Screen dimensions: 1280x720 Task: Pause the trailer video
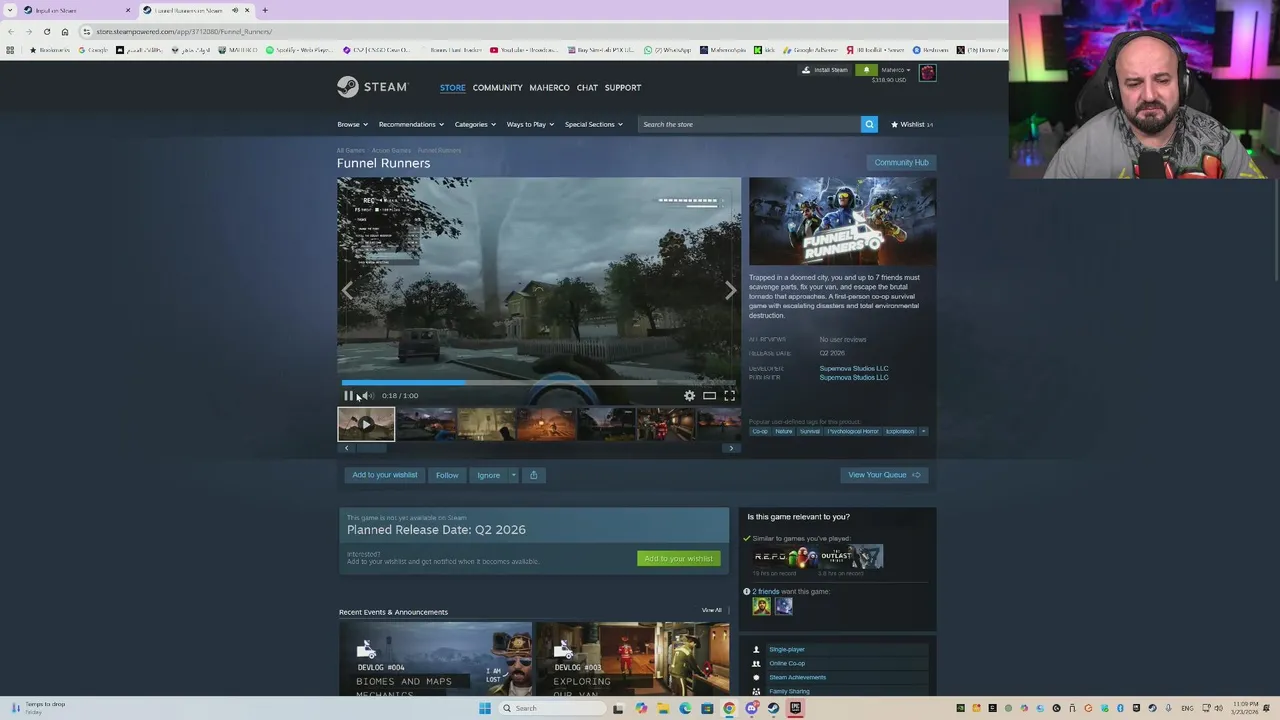tap(348, 396)
